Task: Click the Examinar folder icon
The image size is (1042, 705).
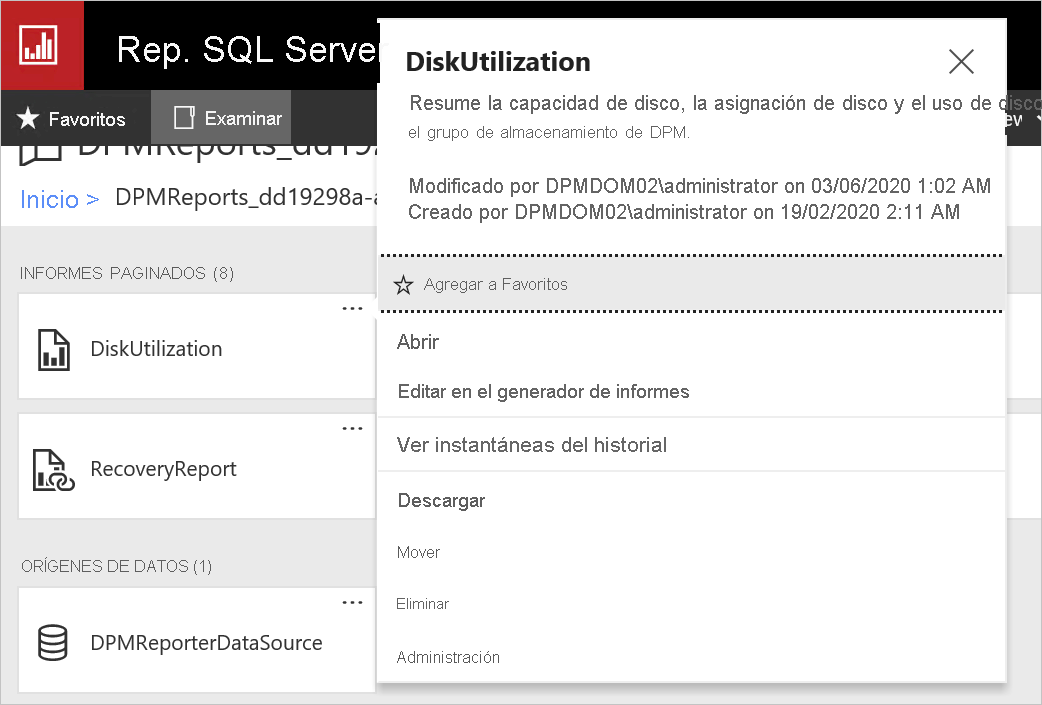Action: pyautogui.click(x=184, y=118)
